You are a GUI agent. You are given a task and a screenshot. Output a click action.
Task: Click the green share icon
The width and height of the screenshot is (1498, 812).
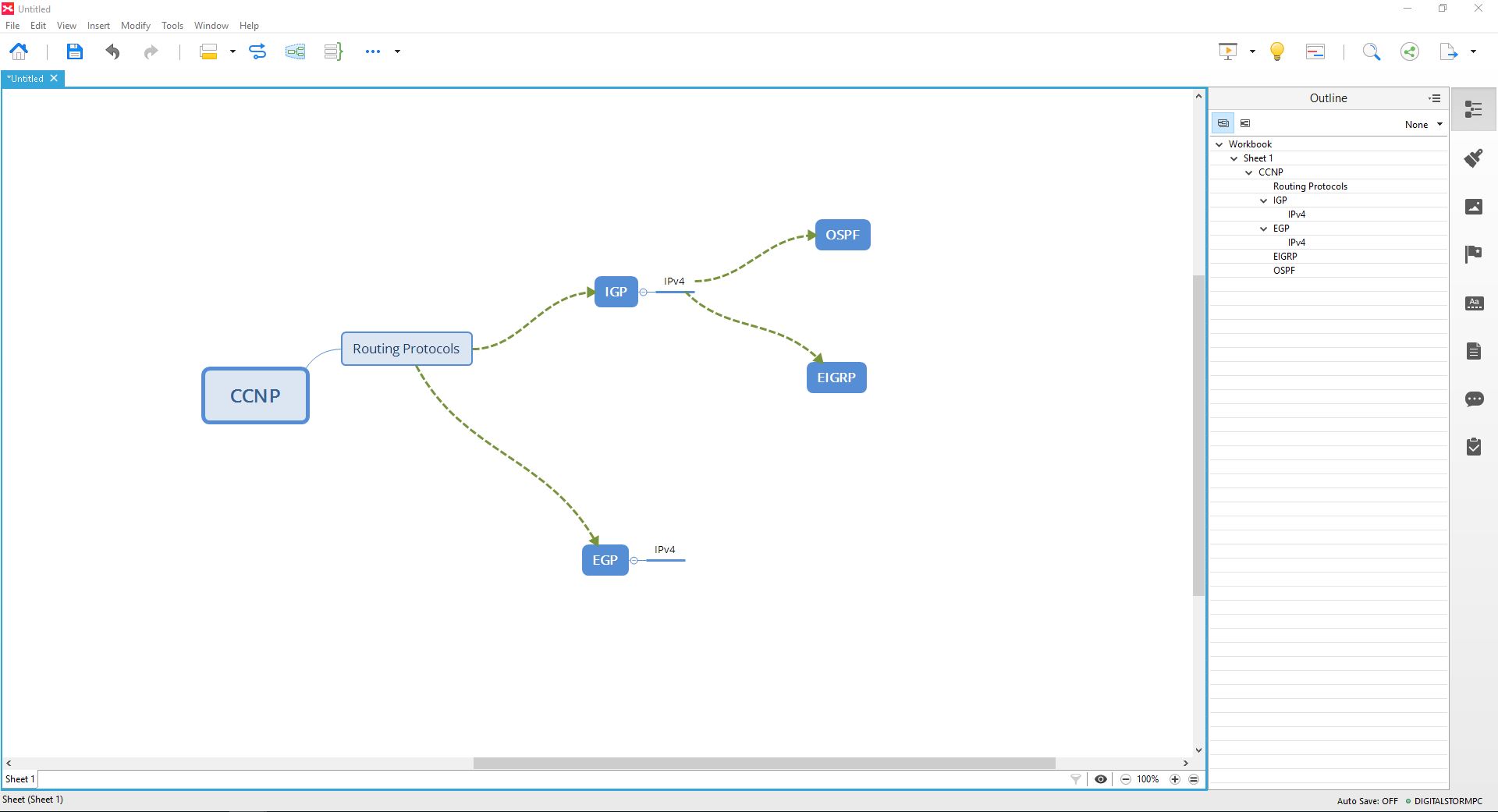coord(1409,51)
